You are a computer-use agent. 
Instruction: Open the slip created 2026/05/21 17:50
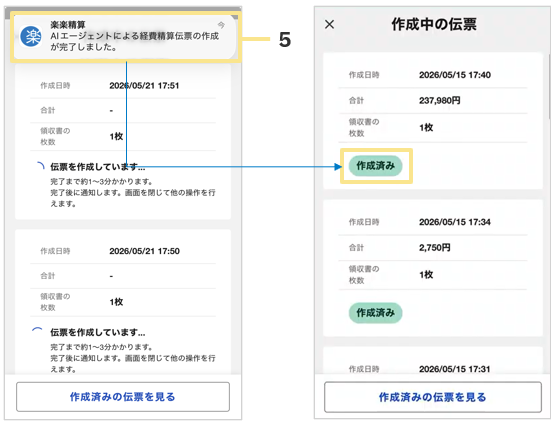pos(123,302)
